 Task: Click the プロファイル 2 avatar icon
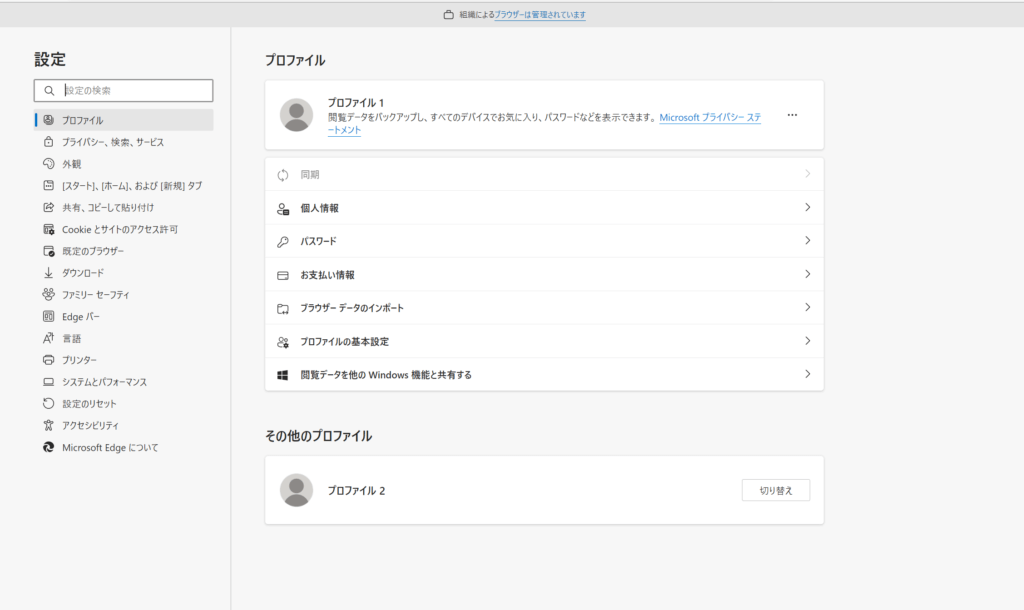pos(296,490)
